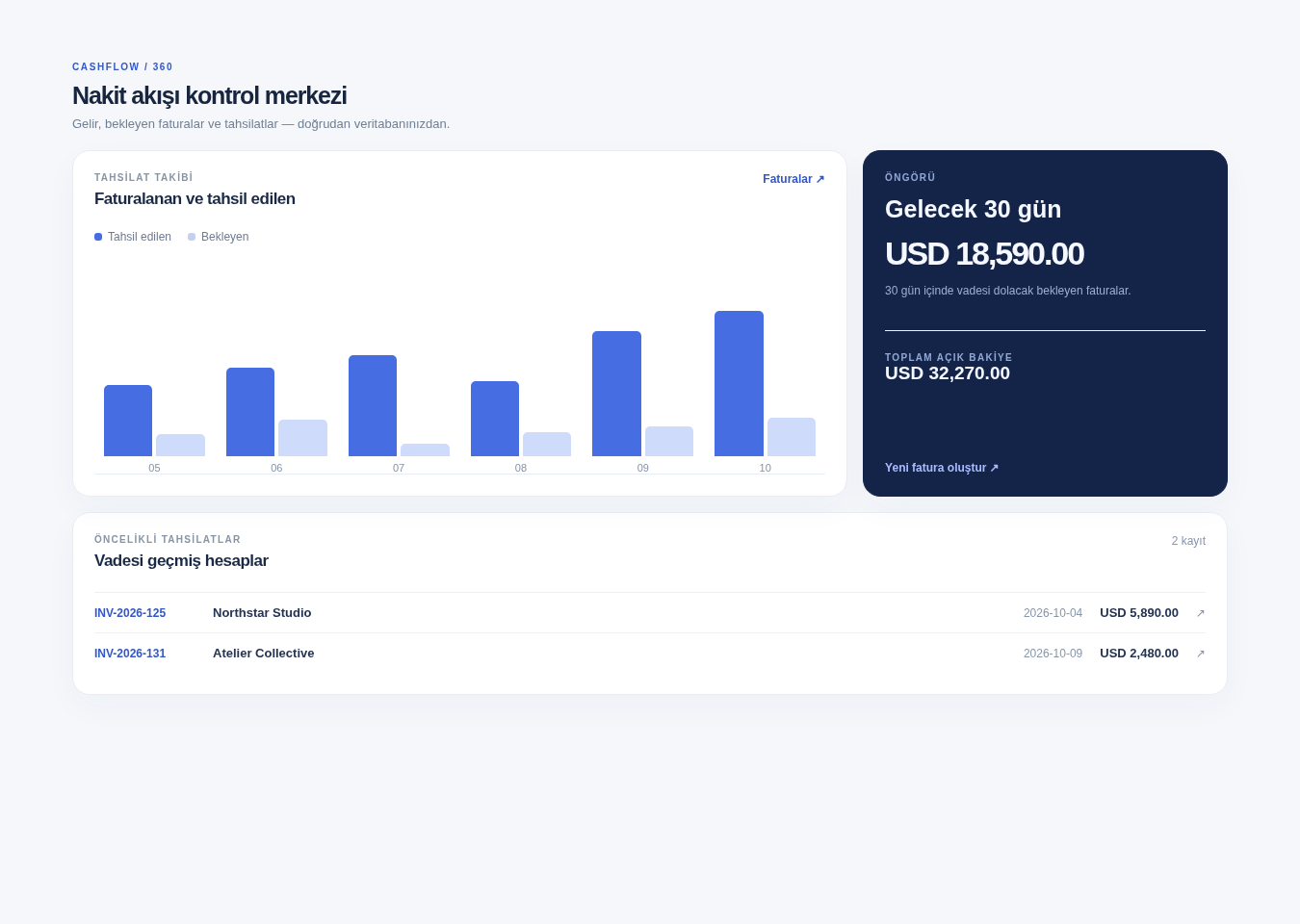Viewport: 1300px width, 924px height.
Task: Click arrow icon in Northstar Studio row
Action: pos(1200,613)
